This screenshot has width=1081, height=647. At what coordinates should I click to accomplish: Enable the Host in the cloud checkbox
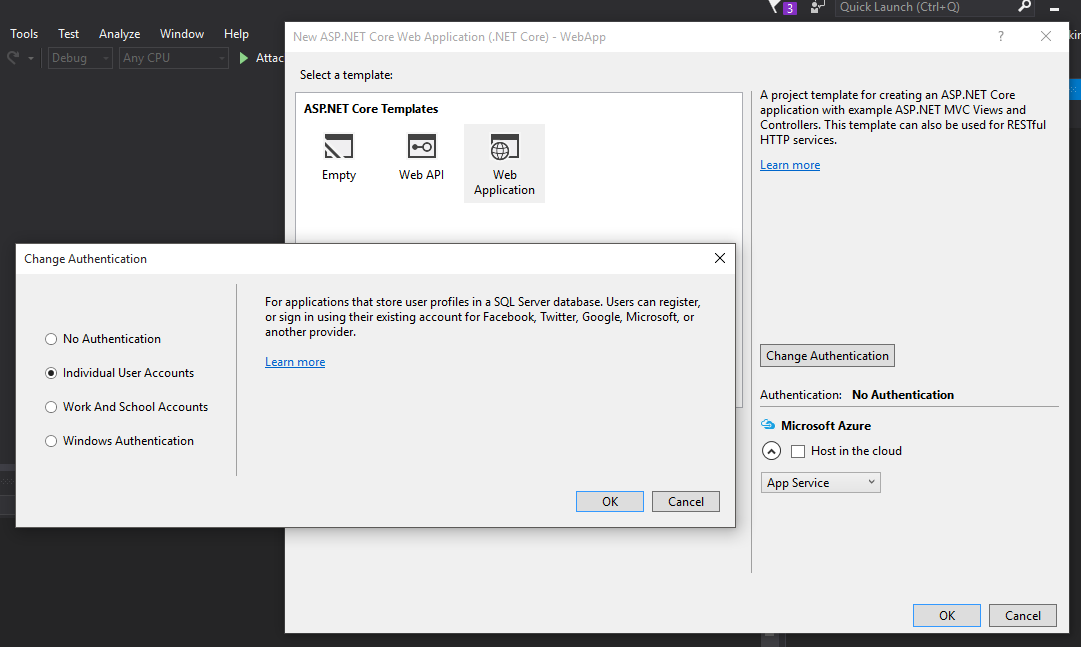(798, 451)
